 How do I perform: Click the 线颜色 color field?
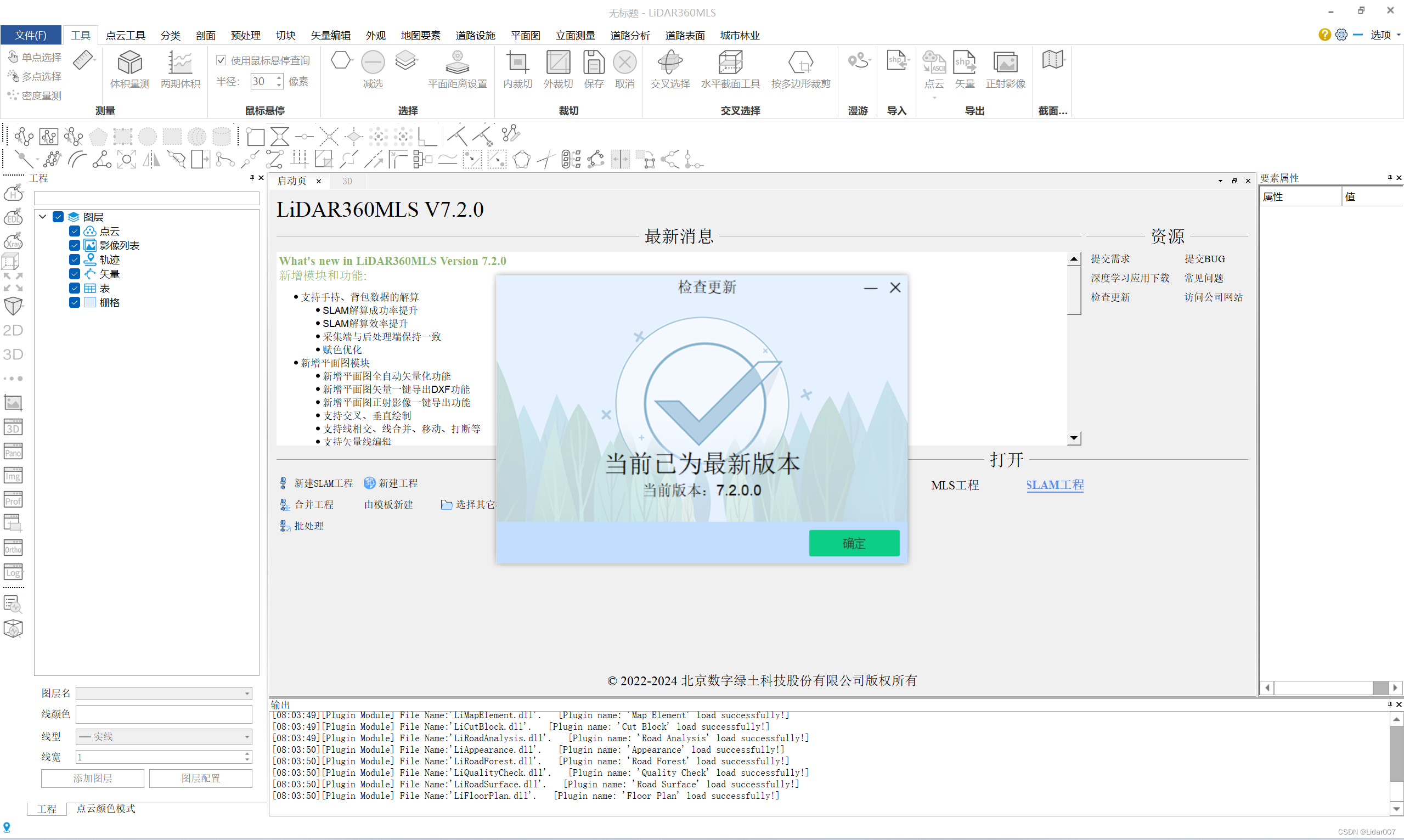pos(163,714)
